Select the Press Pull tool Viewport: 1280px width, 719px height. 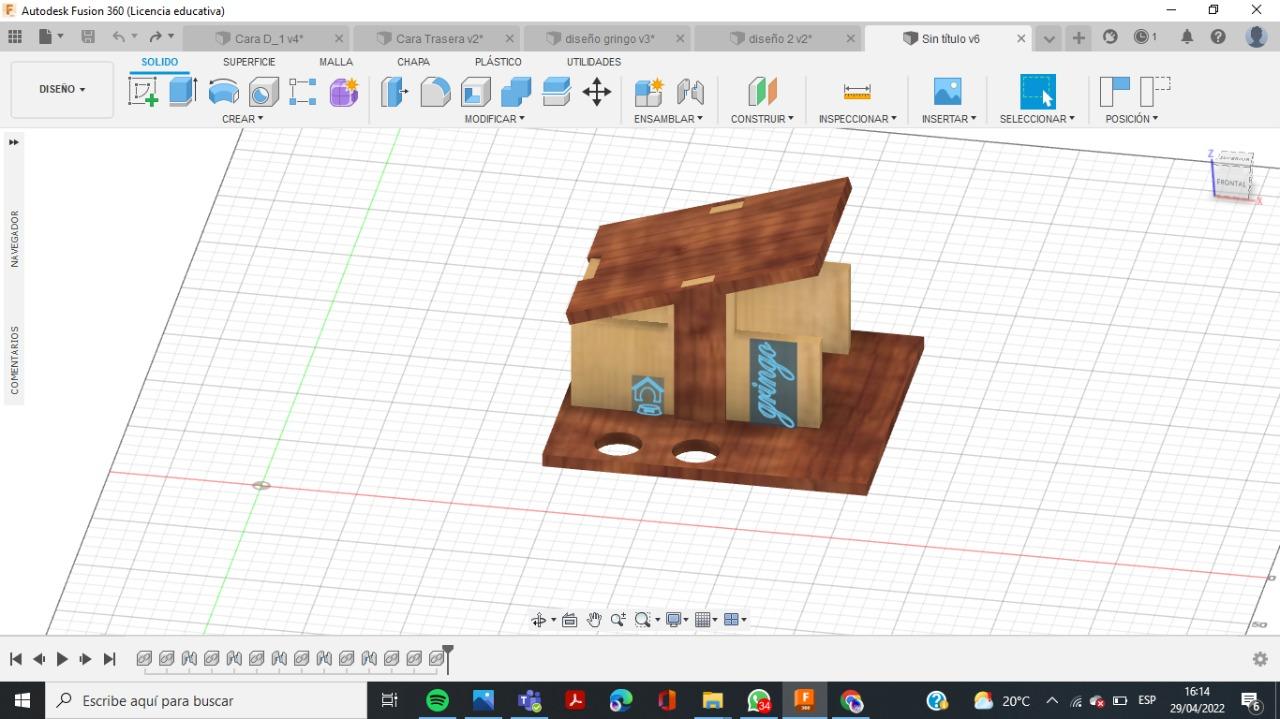click(x=394, y=92)
